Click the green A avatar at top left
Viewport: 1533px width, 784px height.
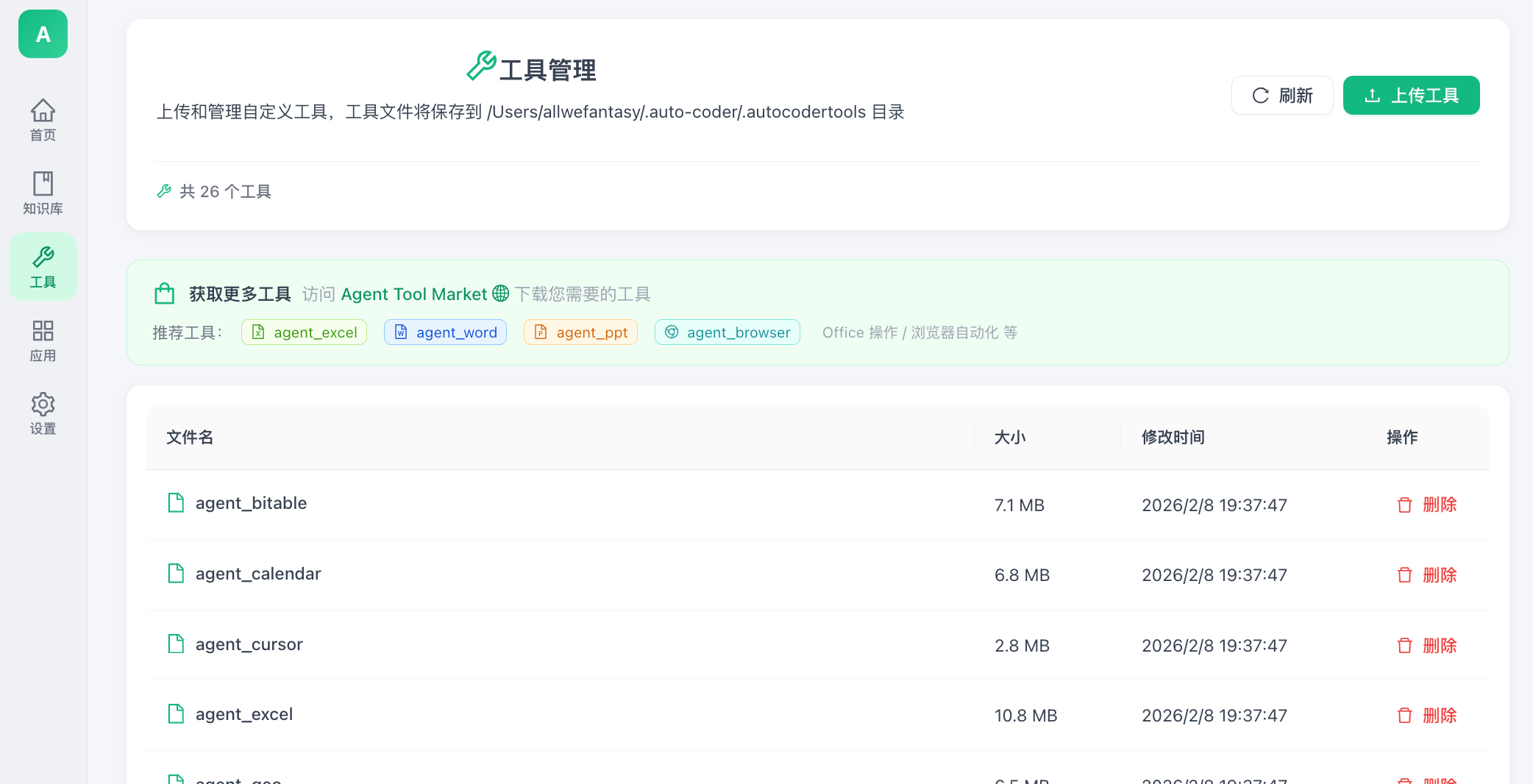pyautogui.click(x=42, y=34)
